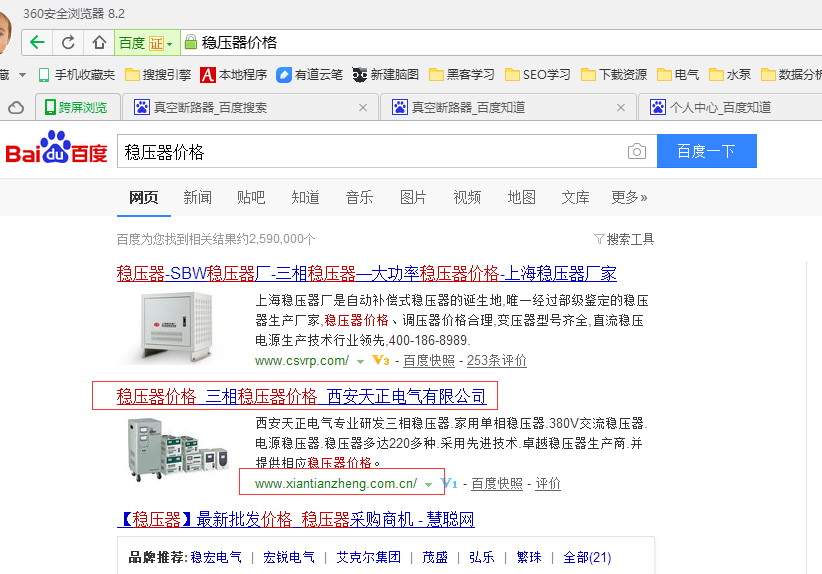Expand 更多» search categories

pyautogui.click(x=629, y=197)
